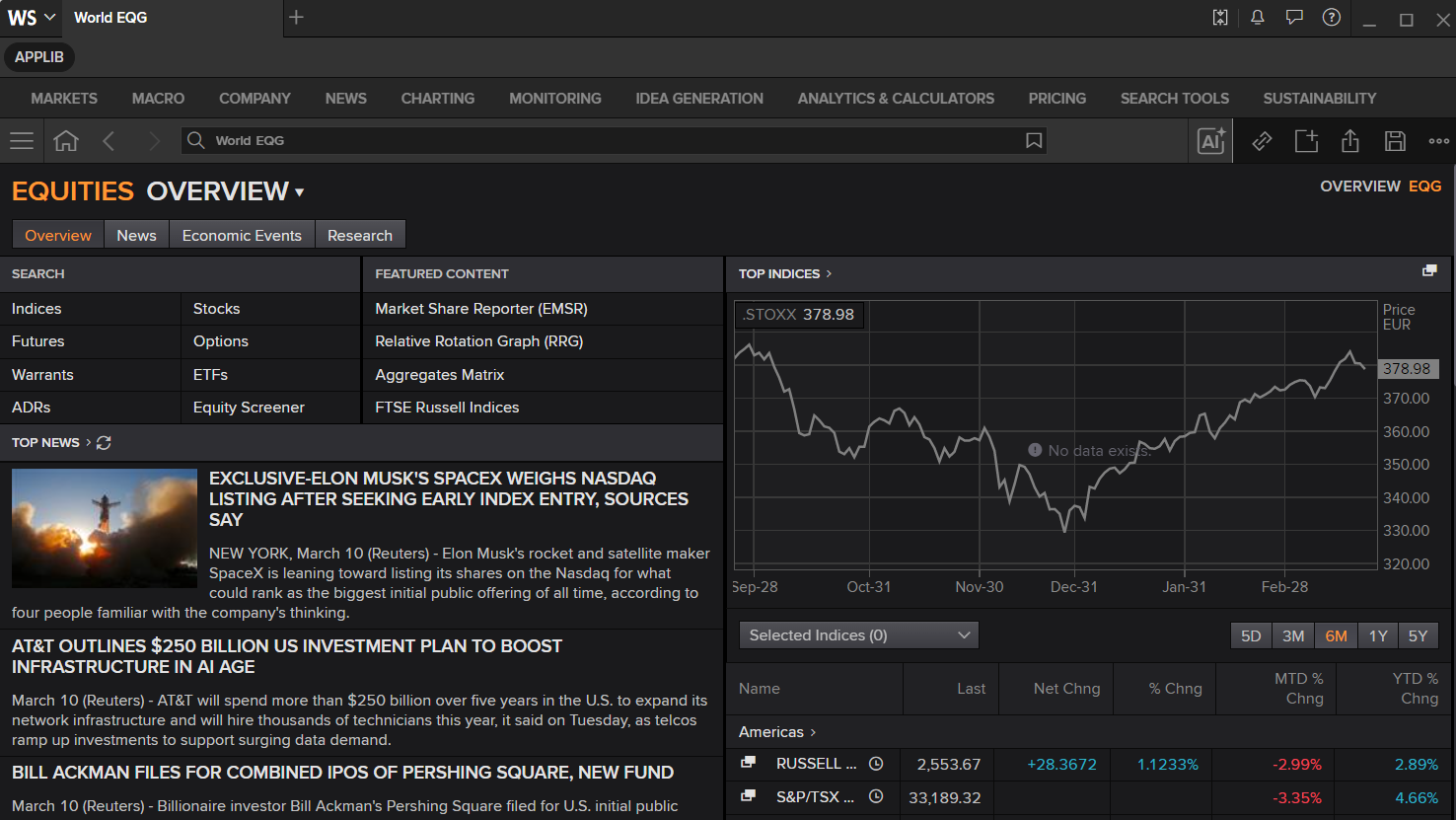Open the FTSE Russell Indices link
Viewport: 1456px width, 820px height.
(x=447, y=408)
